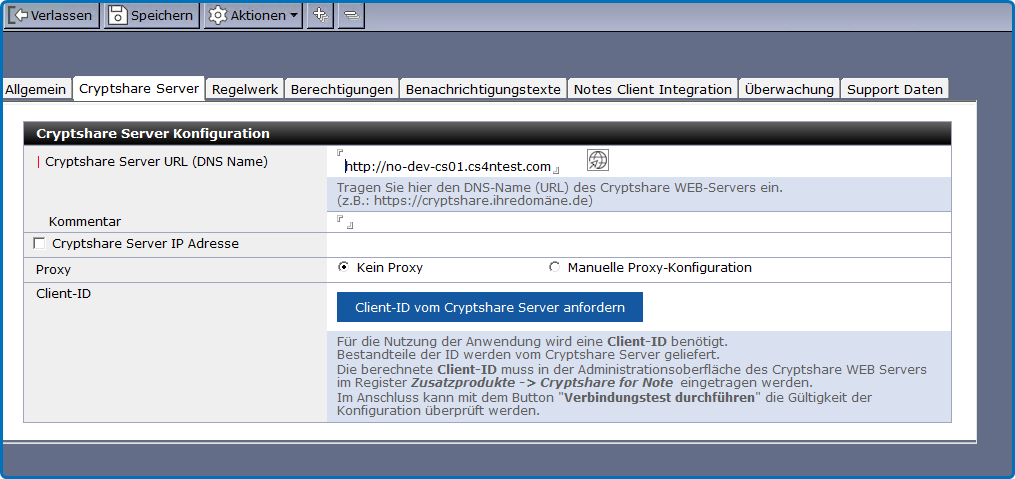Click into the Cryptshare Server URL field
This screenshot has width=1015, height=479.
448,166
